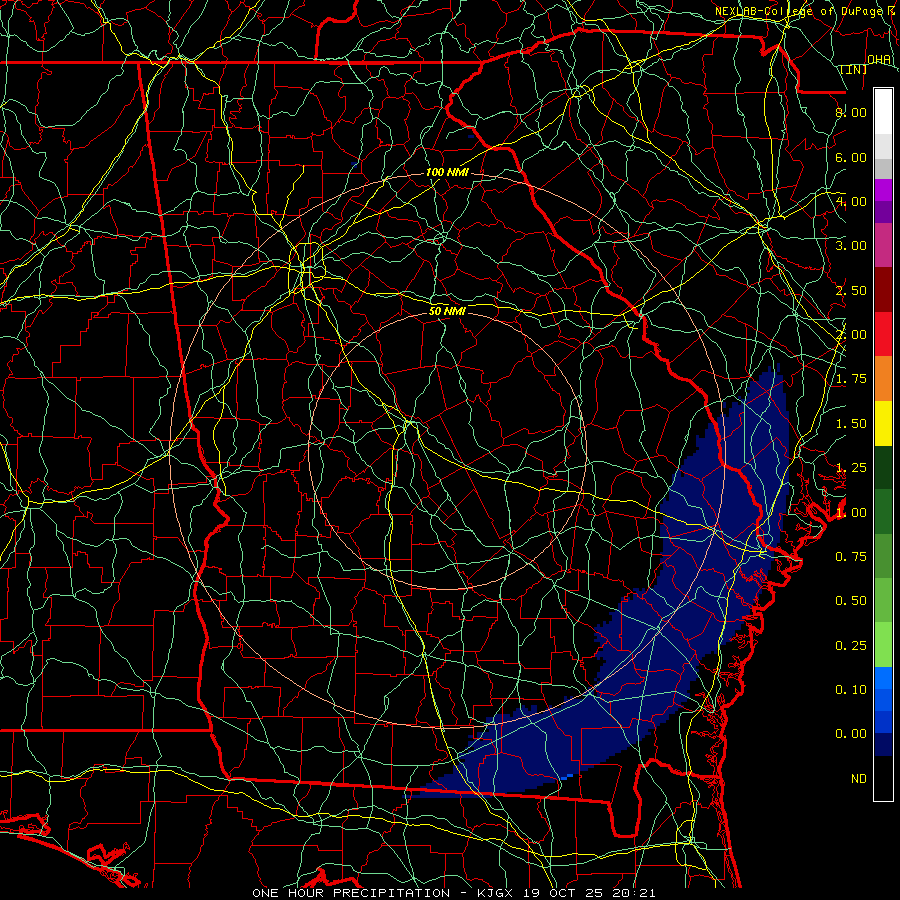Pick the pink swatch in the legend
Image resolution: width=900 pixels, height=900 pixels.
pyautogui.click(x=883, y=245)
